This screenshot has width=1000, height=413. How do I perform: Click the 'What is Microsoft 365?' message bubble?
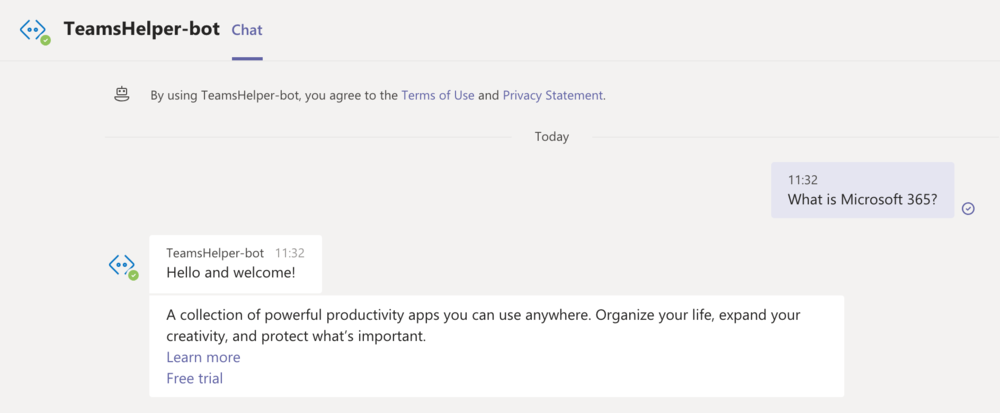click(862, 190)
